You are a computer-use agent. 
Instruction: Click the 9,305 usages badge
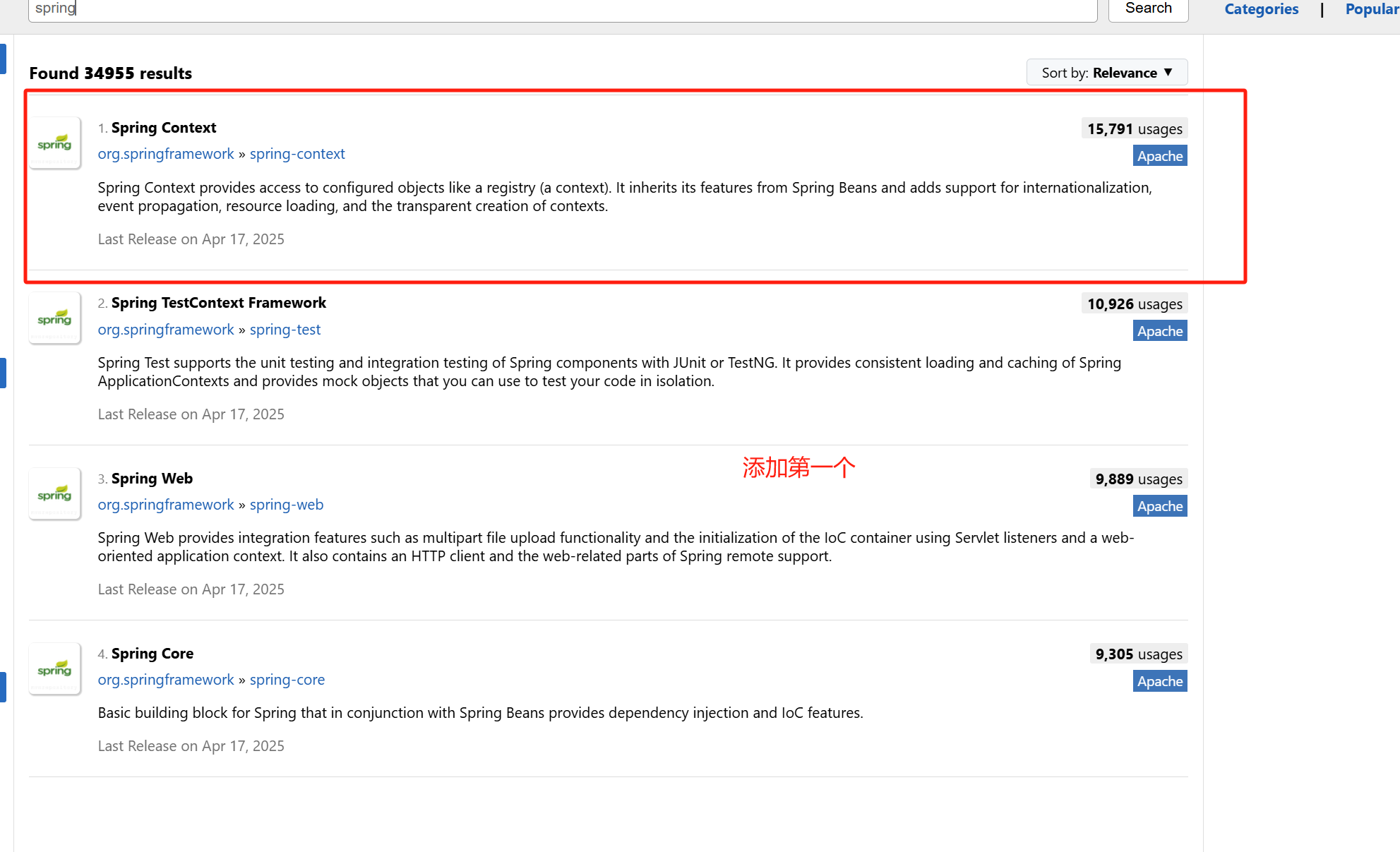pos(1139,654)
